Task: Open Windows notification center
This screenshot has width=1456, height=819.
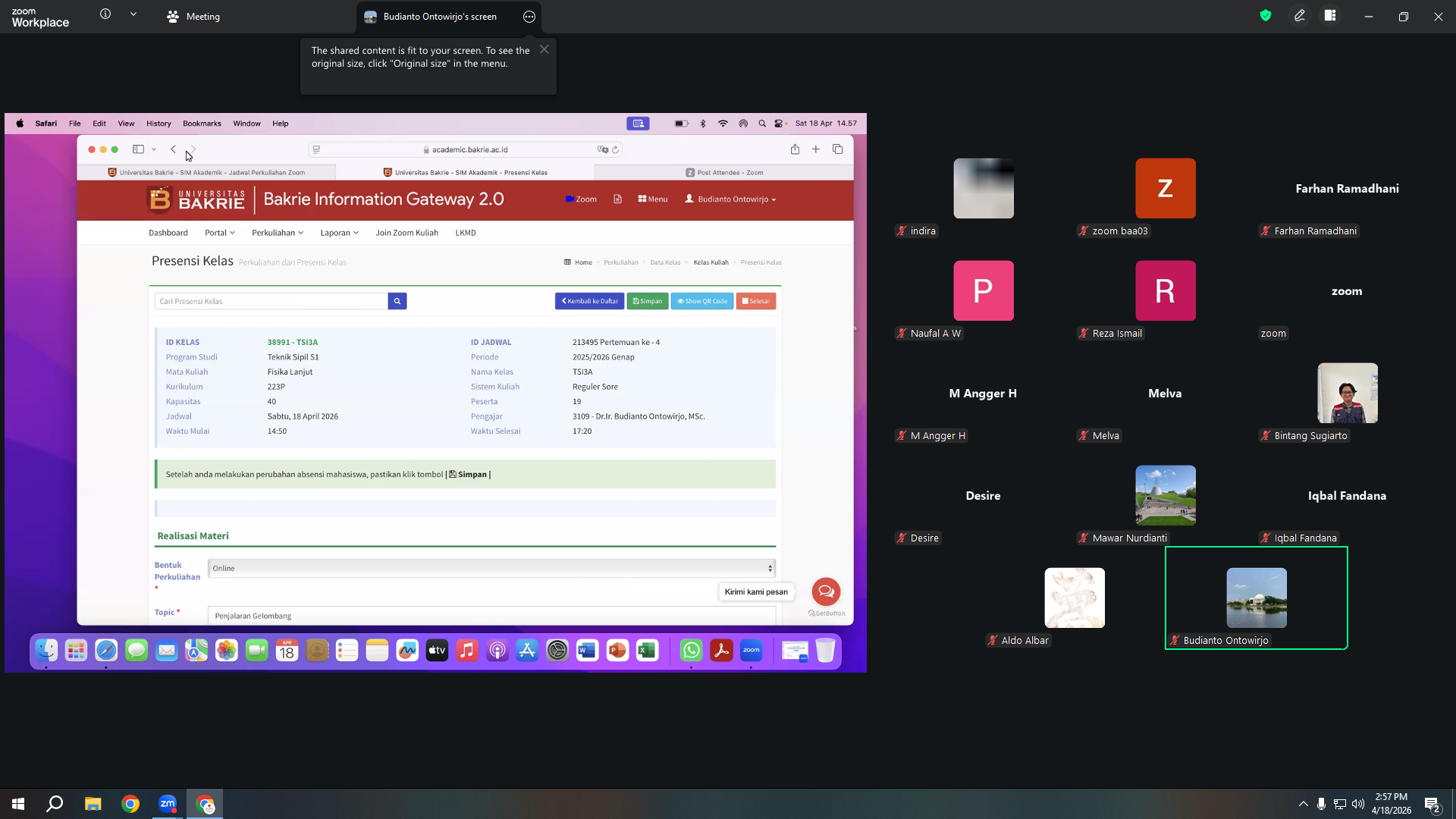Action: 1432,804
